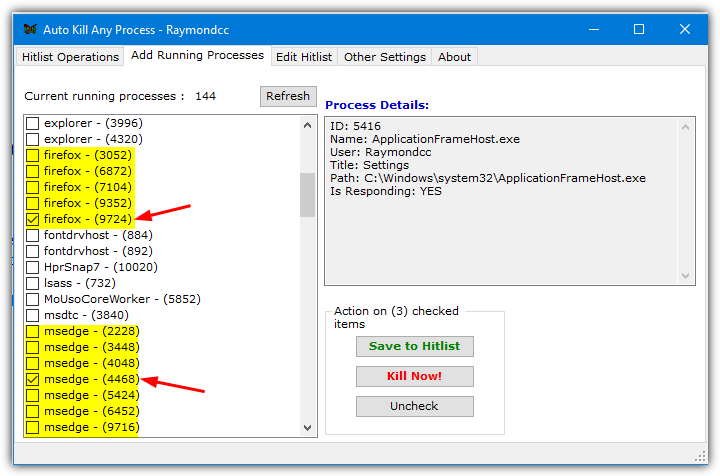Viewport: 720px width, 476px height.
Task: Click the running processes count 144
Action: pyautogui.click(x=205, y=96)
